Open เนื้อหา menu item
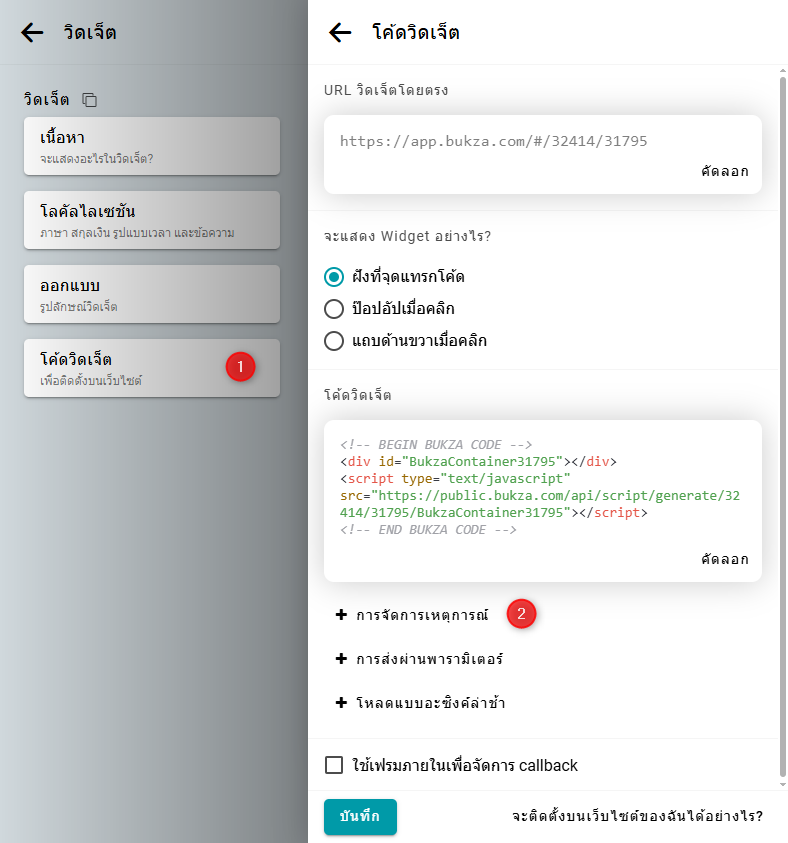788x843 pixels. (x=151, y=146)
